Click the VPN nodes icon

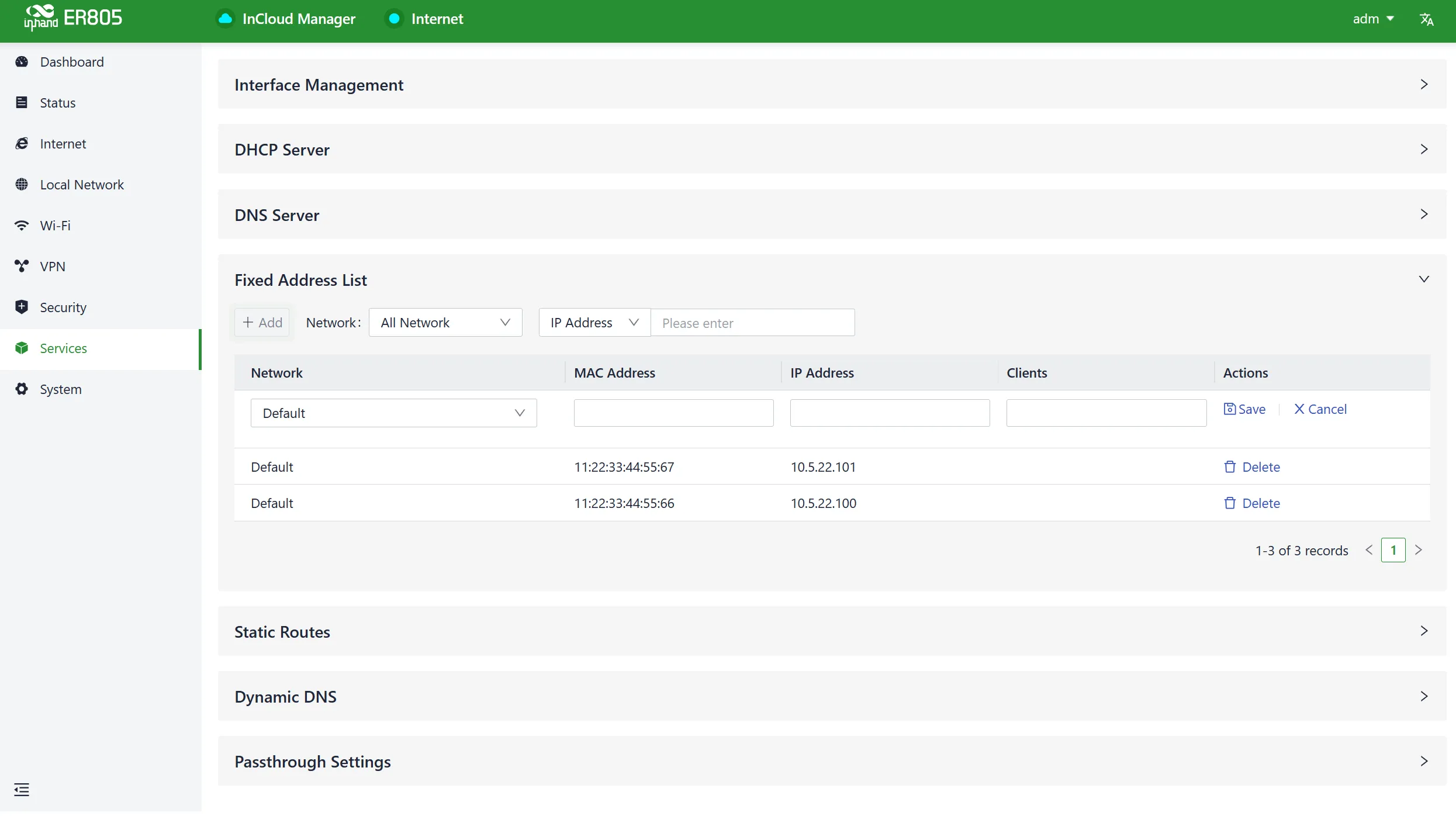22,267
